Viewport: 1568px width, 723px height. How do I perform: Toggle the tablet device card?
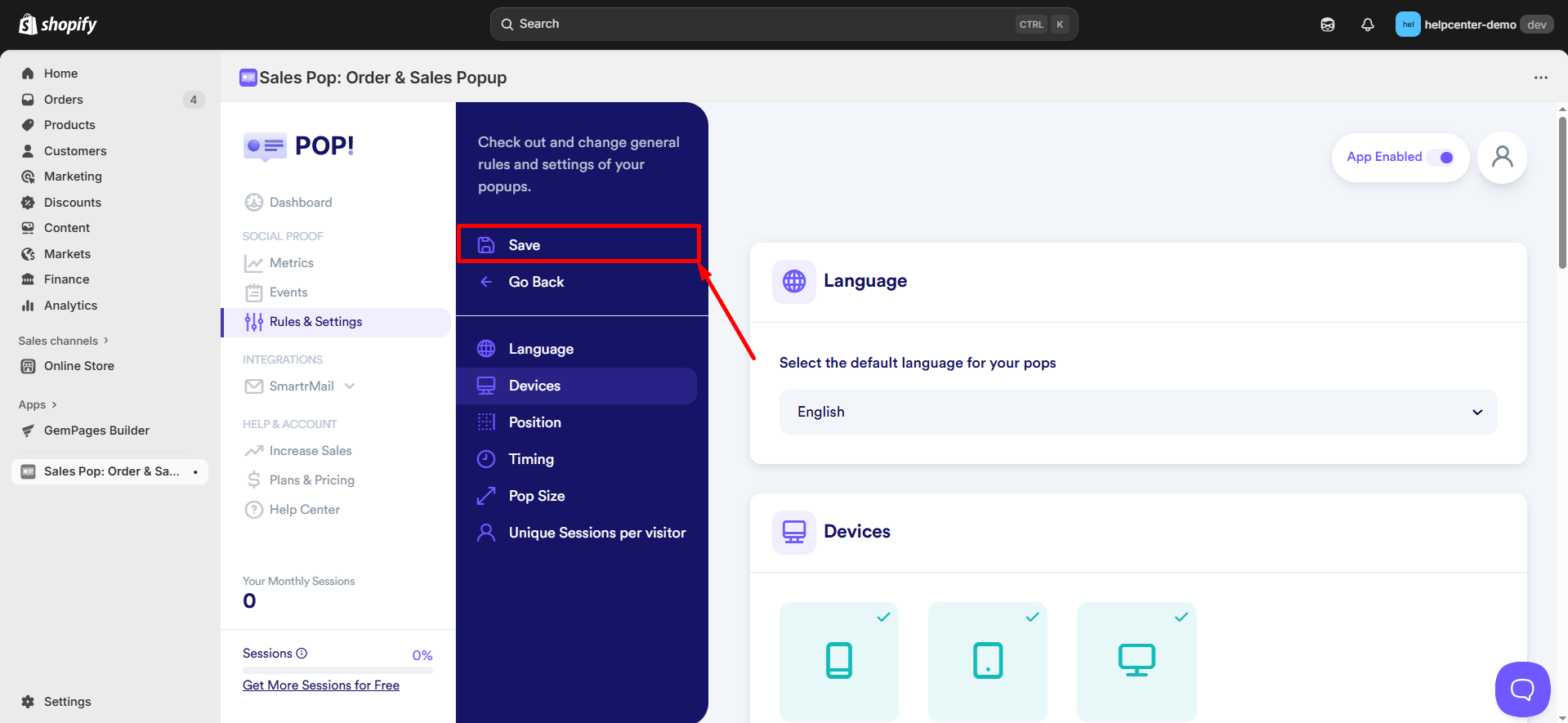987,661
